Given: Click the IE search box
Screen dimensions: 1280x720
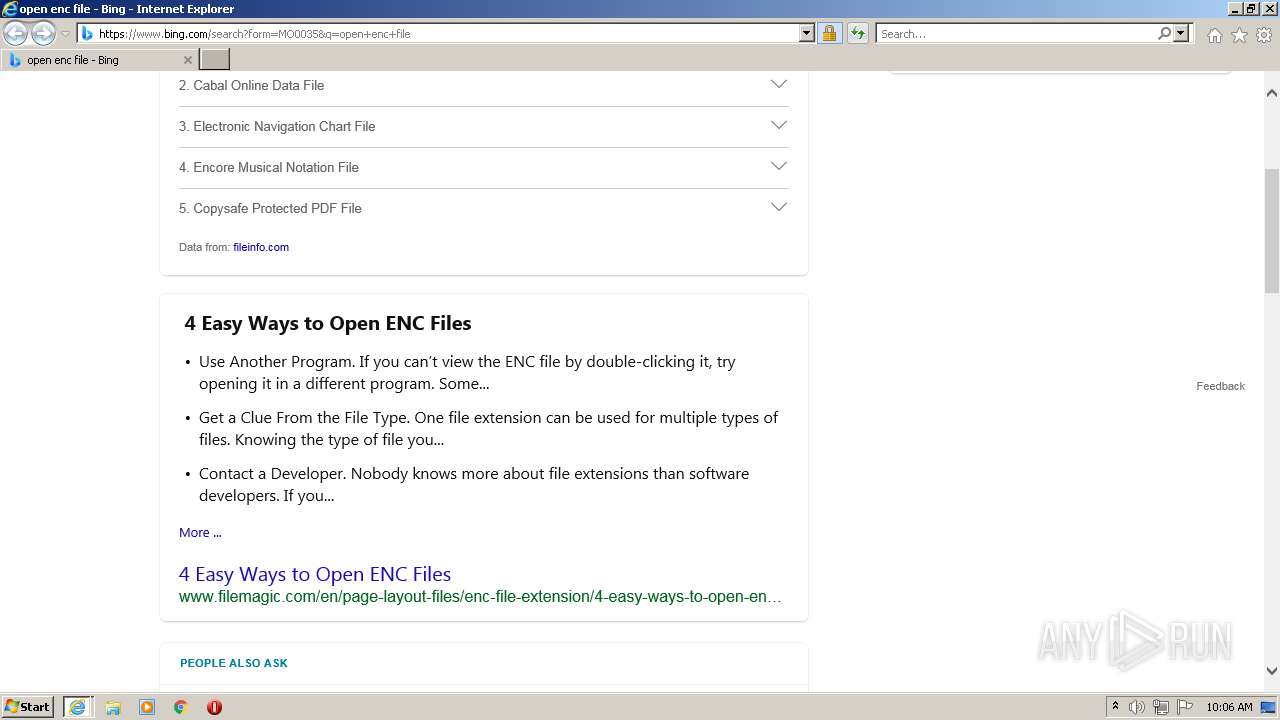Looking at the screenshot, I should [x=1016, y=34].
